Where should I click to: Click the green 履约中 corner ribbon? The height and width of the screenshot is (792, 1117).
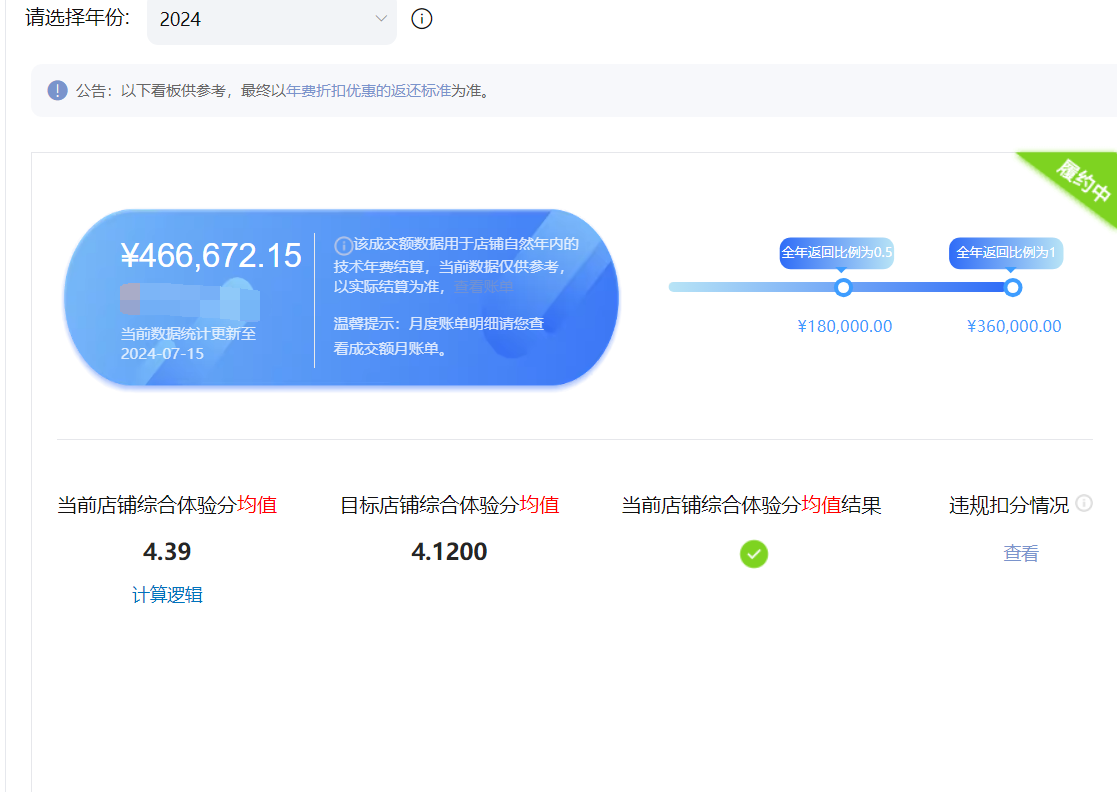pyautogui.click(x=1078, y=182)
